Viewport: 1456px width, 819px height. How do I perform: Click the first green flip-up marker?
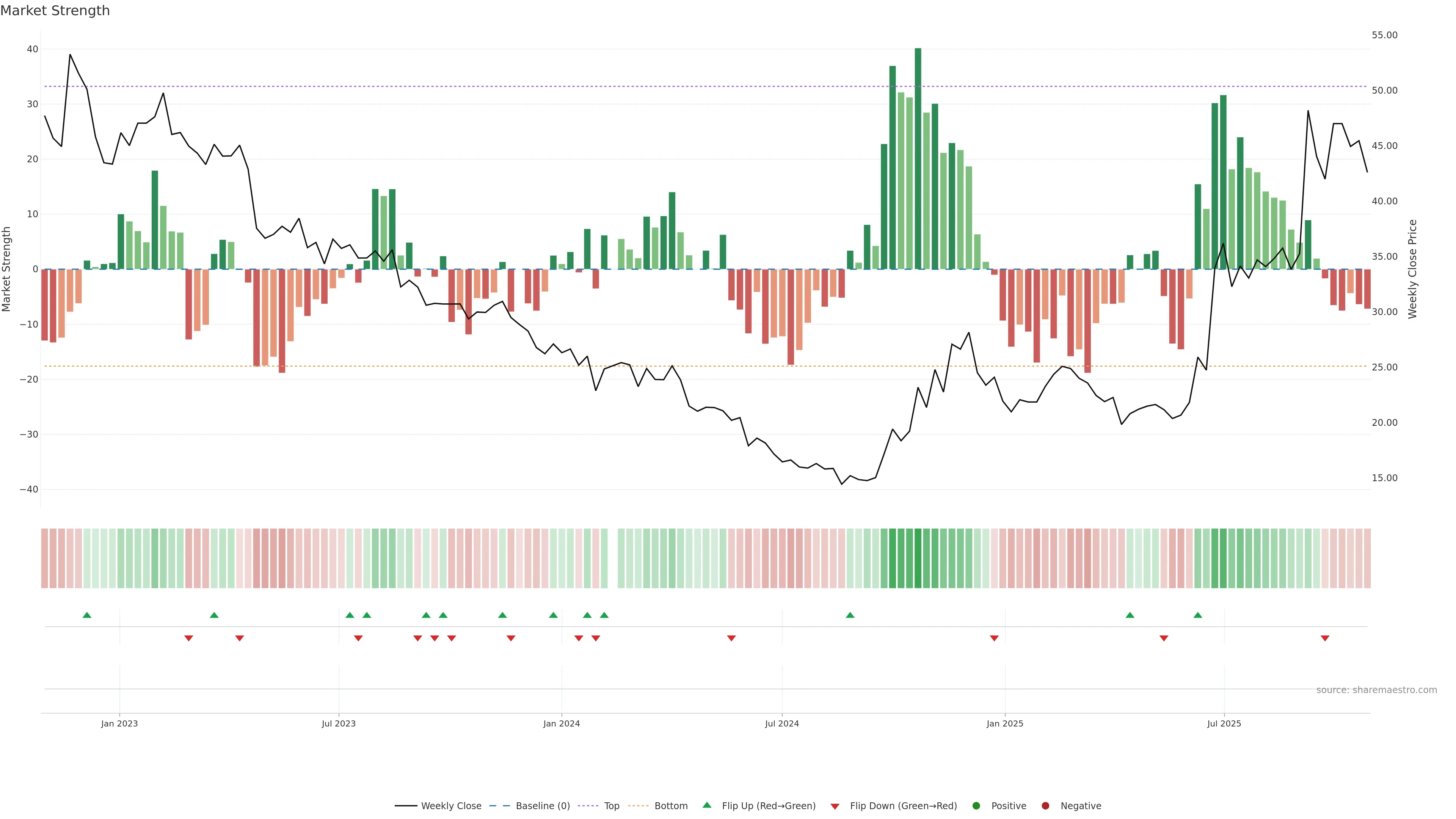(86, 615)
